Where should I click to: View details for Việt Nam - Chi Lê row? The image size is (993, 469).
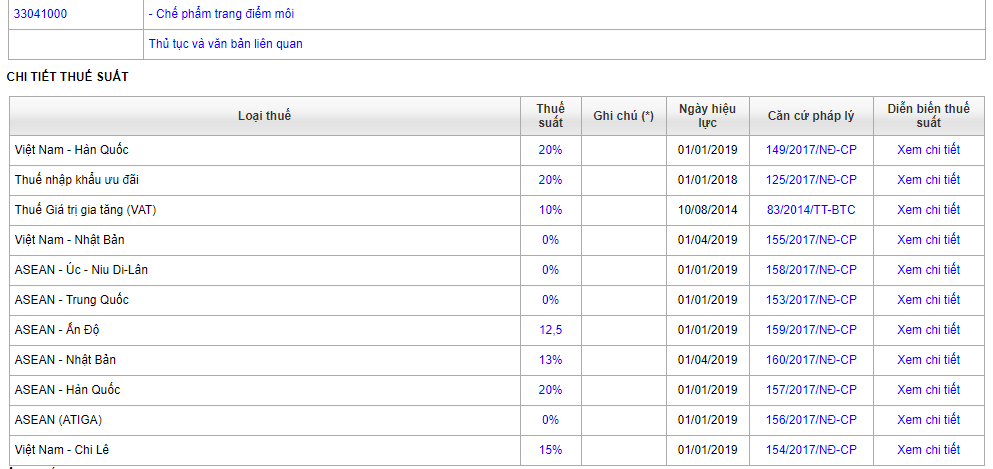pos(928,450)
